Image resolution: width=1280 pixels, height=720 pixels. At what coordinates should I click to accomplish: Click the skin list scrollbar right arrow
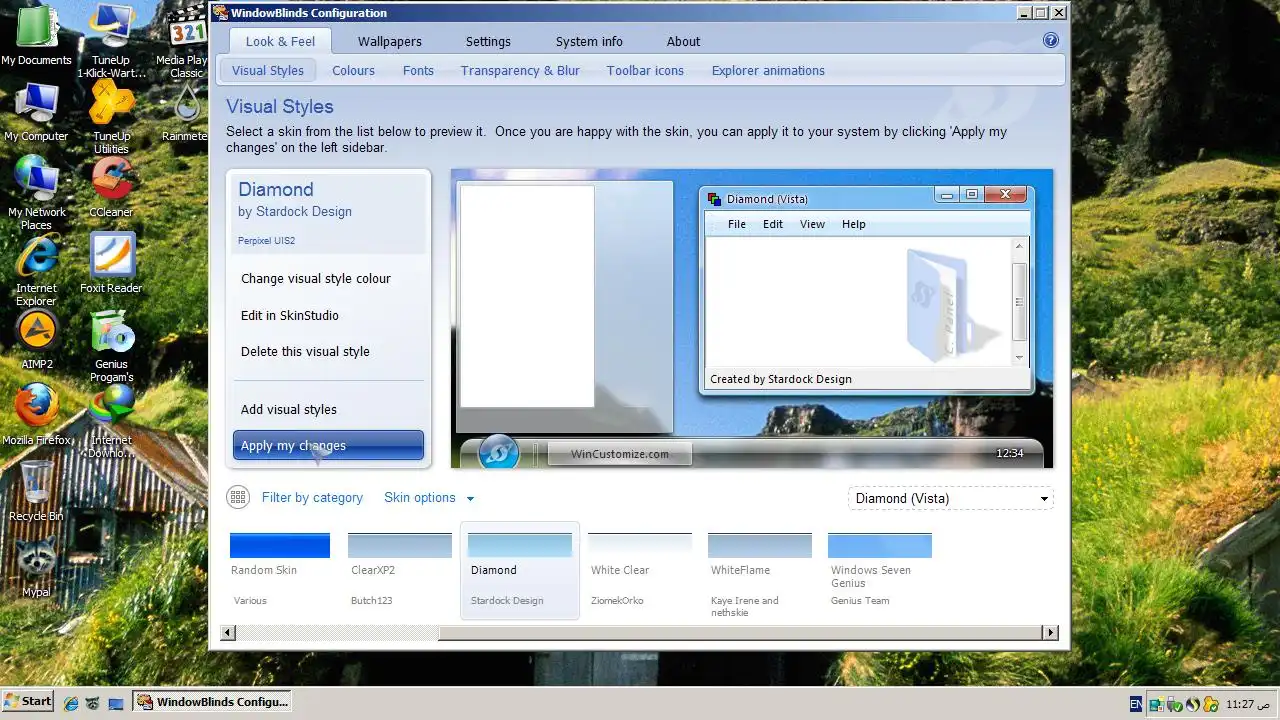1050,632
